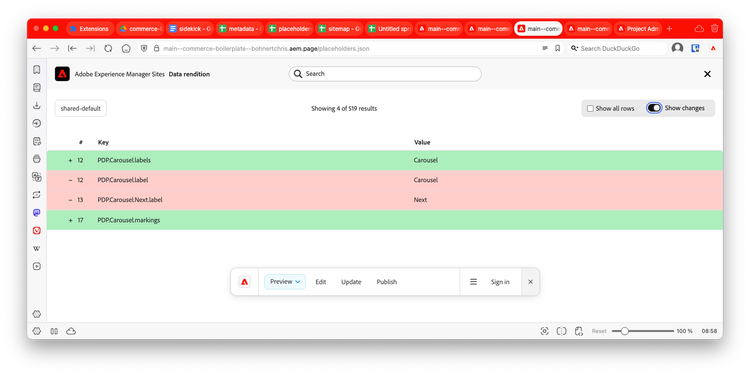Image resolution: width=750 pixels, height=375 pixels.
Task: Switch to the sidekick Google Docs tab
Action: pyautogui.click(x=190, y=29)
